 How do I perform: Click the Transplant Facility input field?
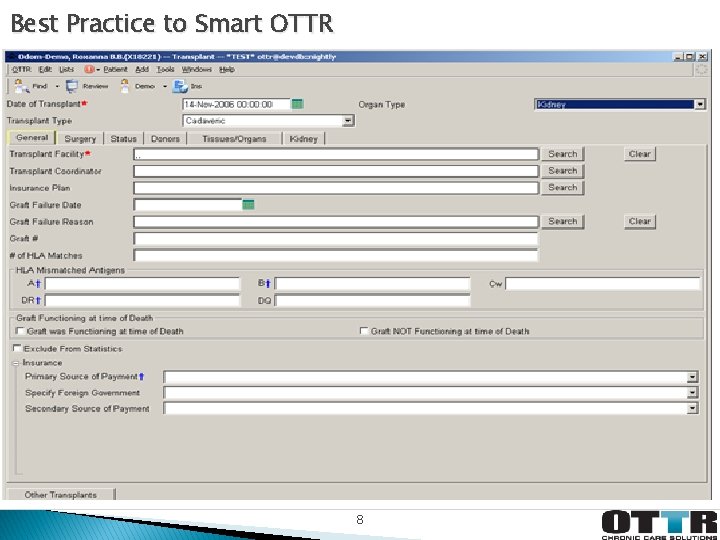coord(336,154)
